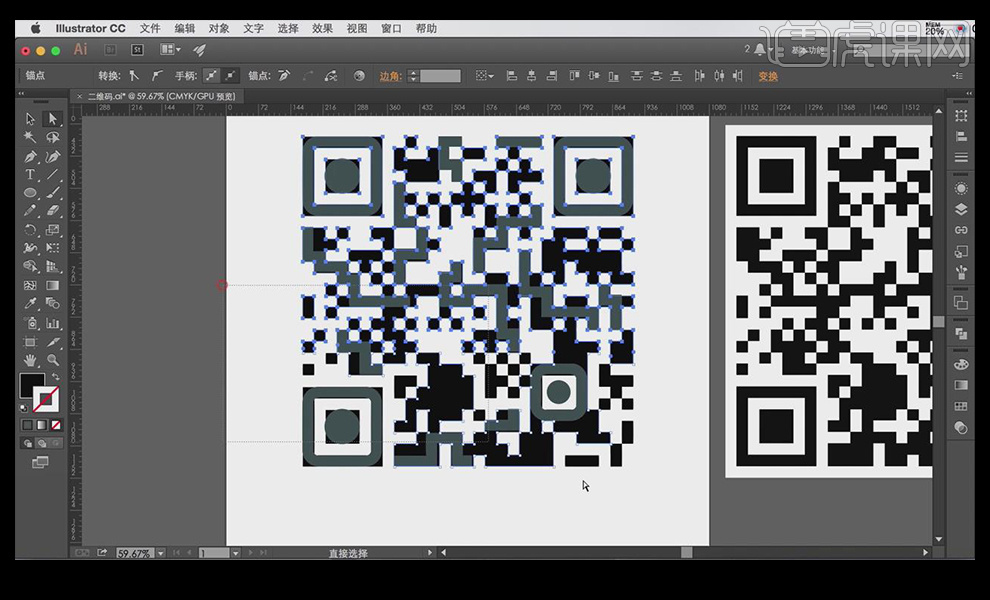Open the artboard number dropdown

236,553
